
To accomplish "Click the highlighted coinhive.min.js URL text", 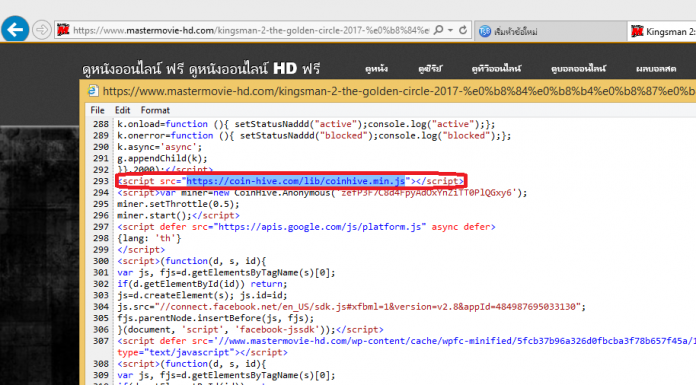I will pos(296,181).
